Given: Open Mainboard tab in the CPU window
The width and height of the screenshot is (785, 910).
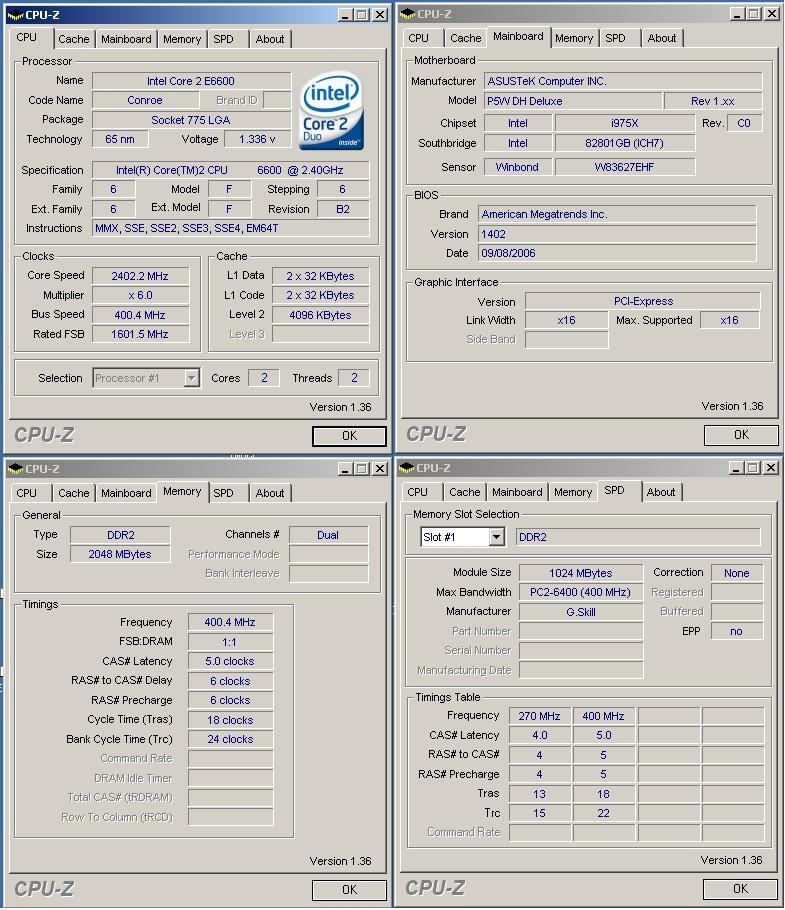Looking at the screenshot, I should (x=126, y=39).
